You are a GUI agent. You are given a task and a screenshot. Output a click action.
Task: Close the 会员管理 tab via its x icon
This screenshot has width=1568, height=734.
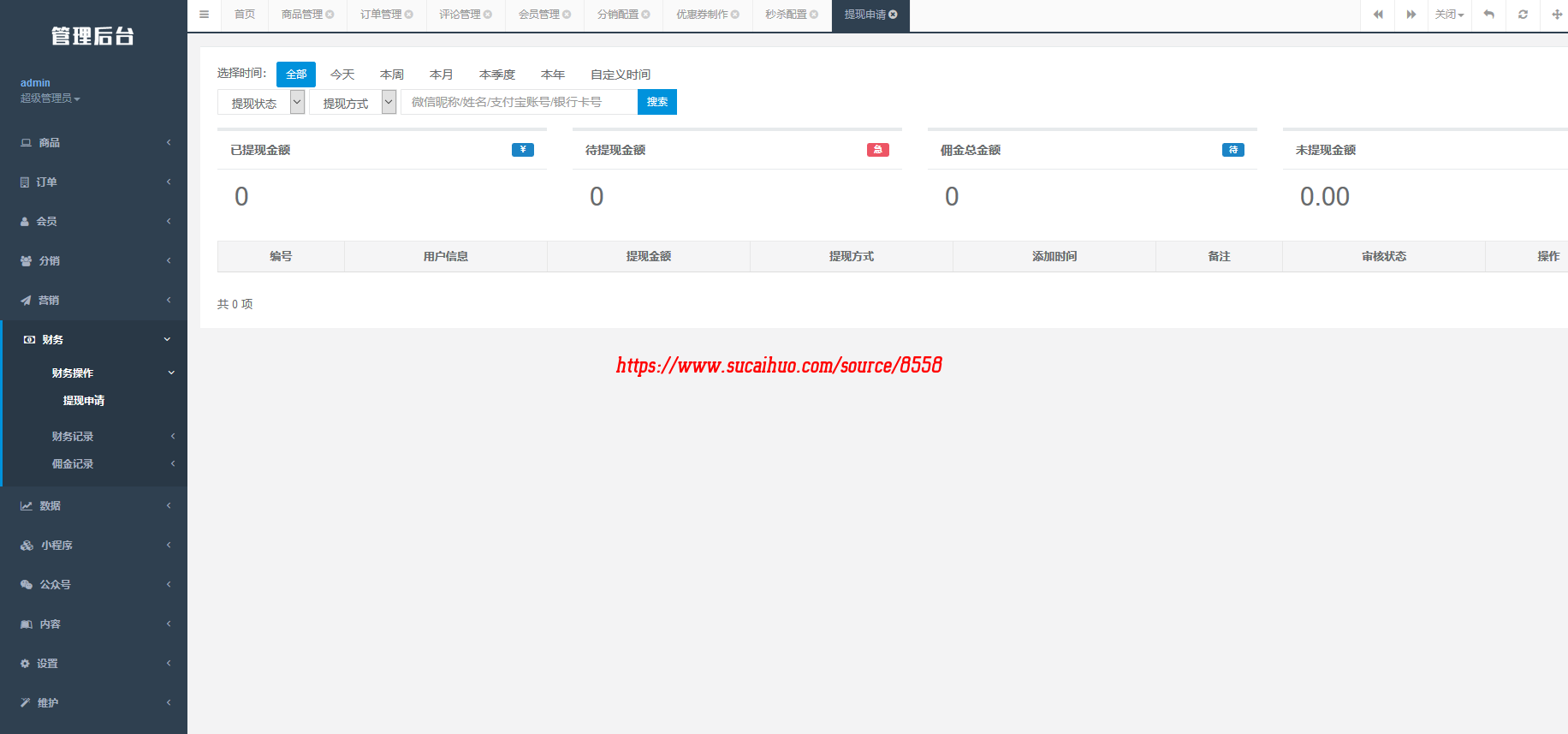click(x=567, y=15)
